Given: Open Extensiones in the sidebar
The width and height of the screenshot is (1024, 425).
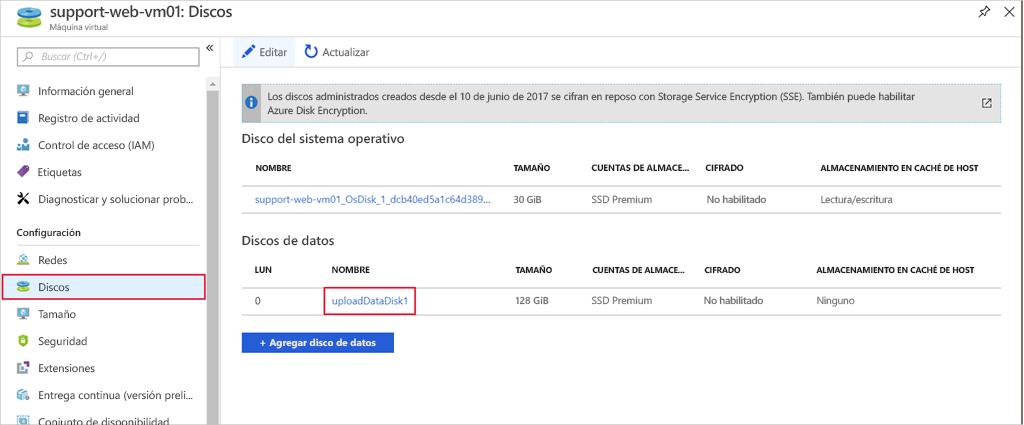Looking at the screenshot, I should pyautogui.click(x=66, y=368).
